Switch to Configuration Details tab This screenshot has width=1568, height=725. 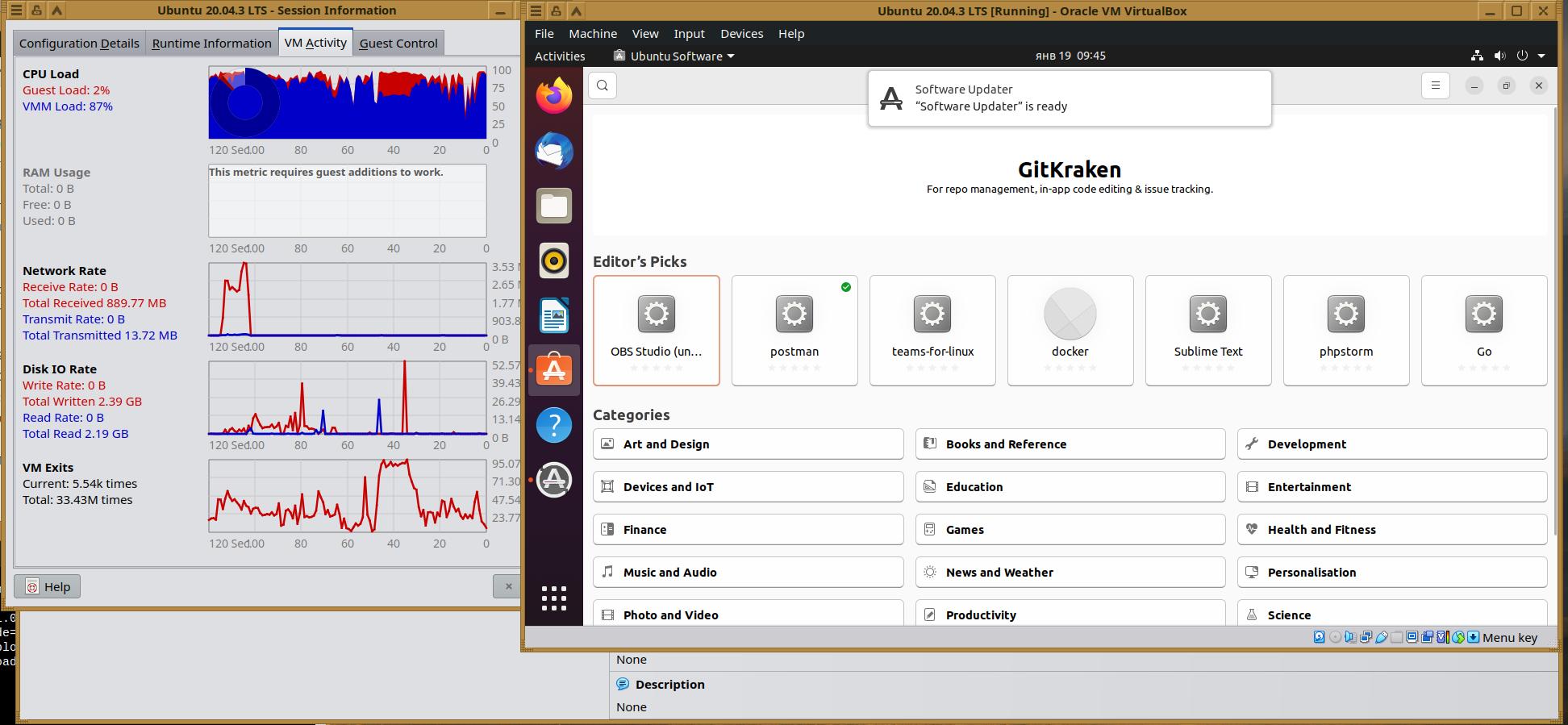[79, 43]
